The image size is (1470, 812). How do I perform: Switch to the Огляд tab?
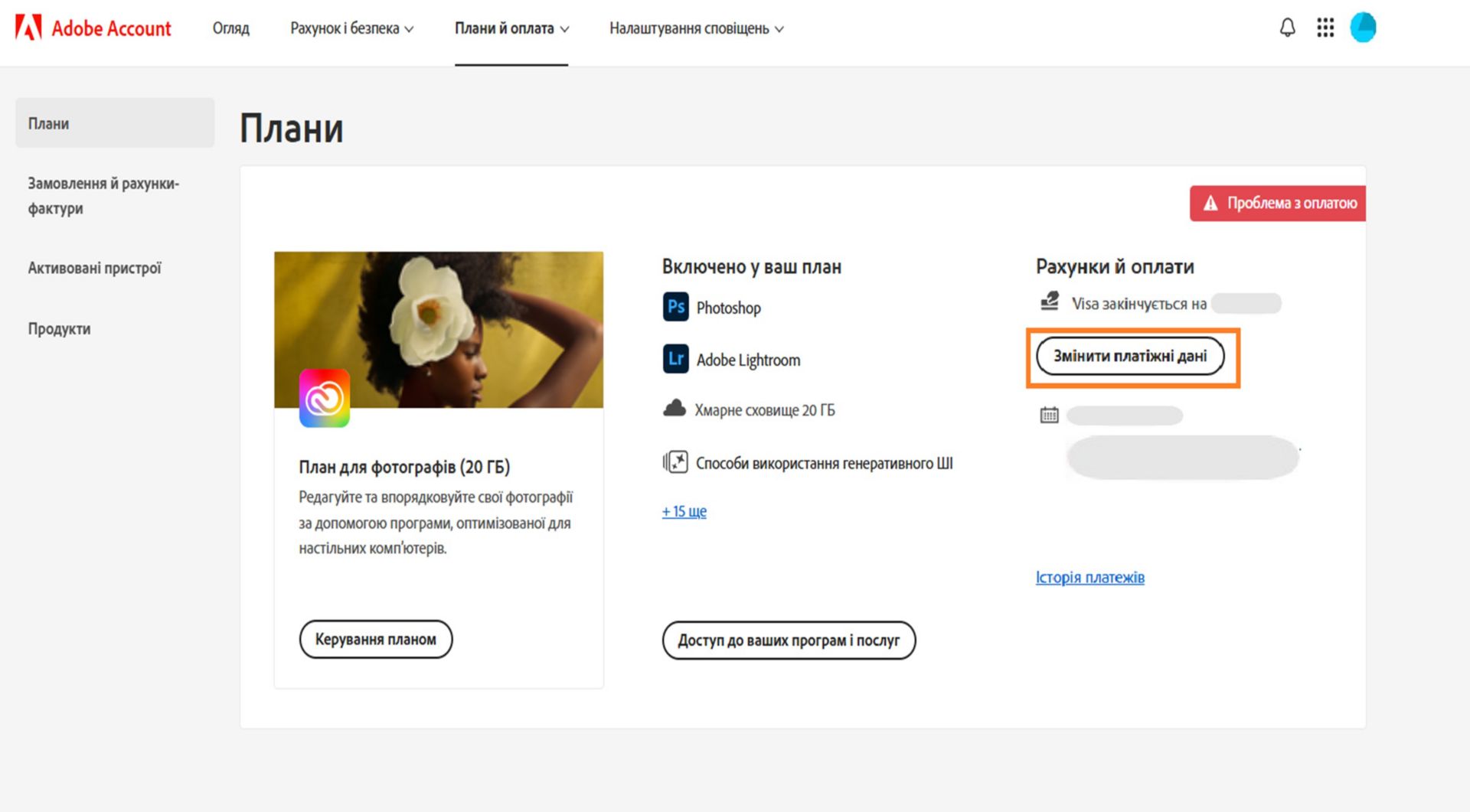click(231, 28)
